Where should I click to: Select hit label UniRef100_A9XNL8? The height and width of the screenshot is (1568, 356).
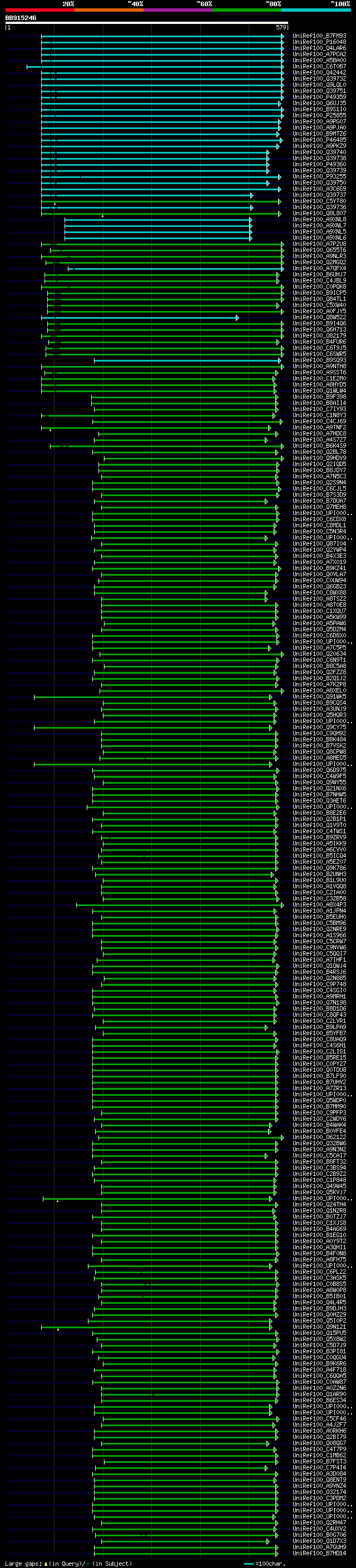319,219
